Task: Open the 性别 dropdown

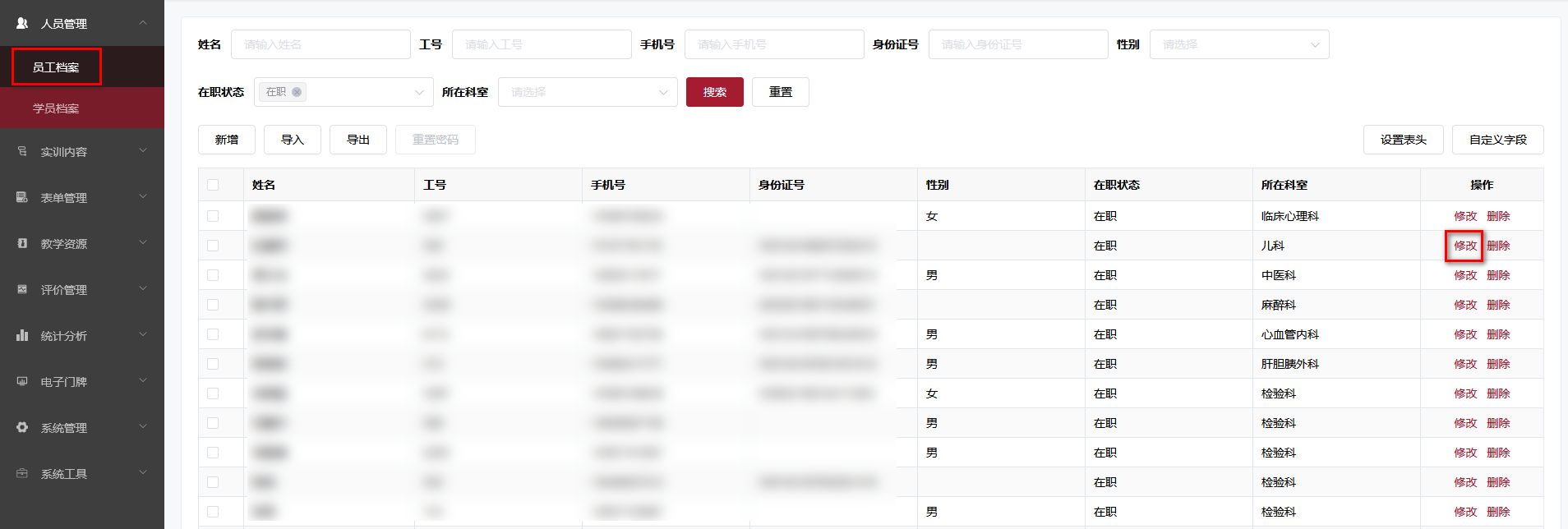Action: point(1239,44)
